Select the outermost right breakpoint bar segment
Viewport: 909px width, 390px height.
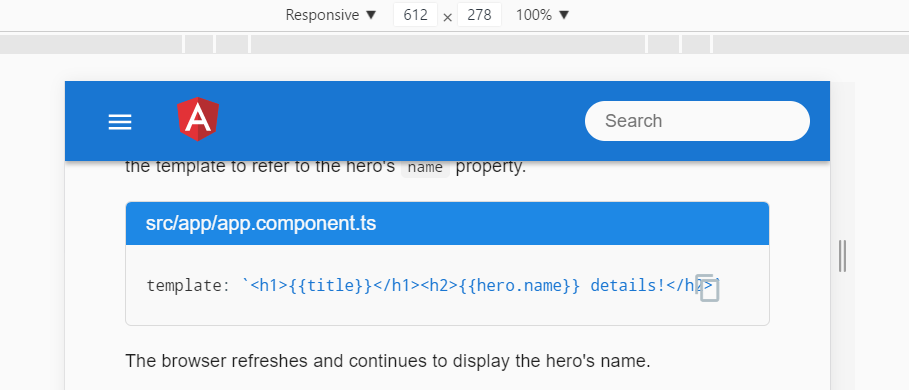[811, 44]
